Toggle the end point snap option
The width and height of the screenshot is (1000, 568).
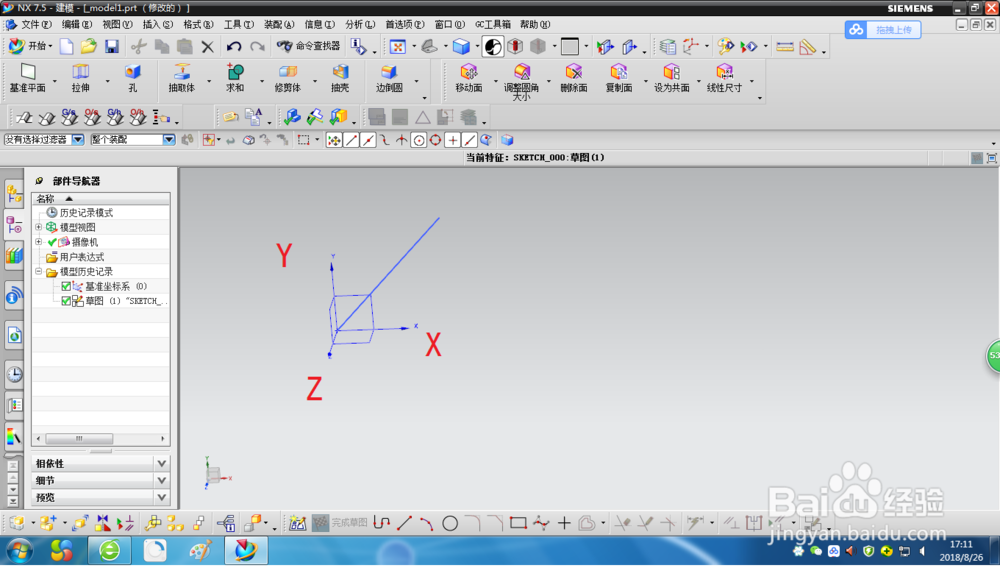pos(351,140)
